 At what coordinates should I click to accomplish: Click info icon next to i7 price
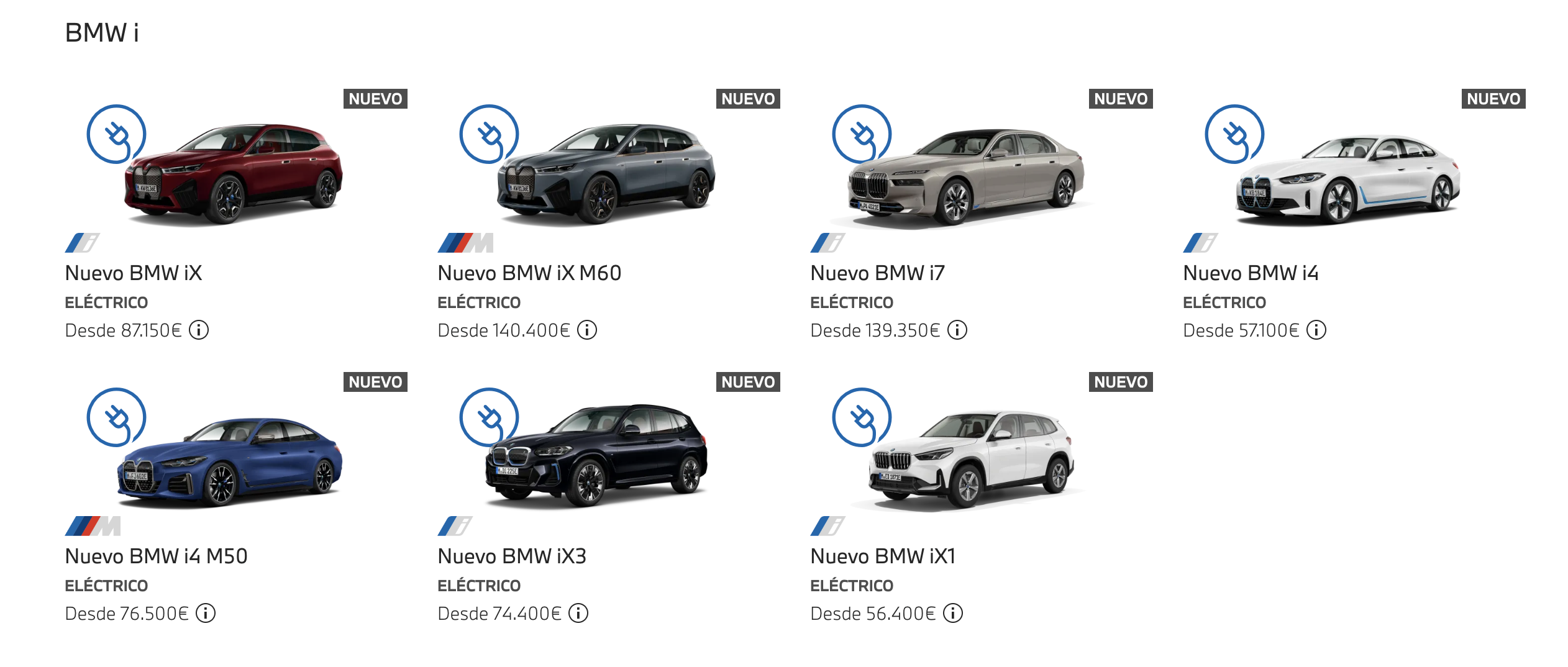pyautogui.click(x=957, y=330)
